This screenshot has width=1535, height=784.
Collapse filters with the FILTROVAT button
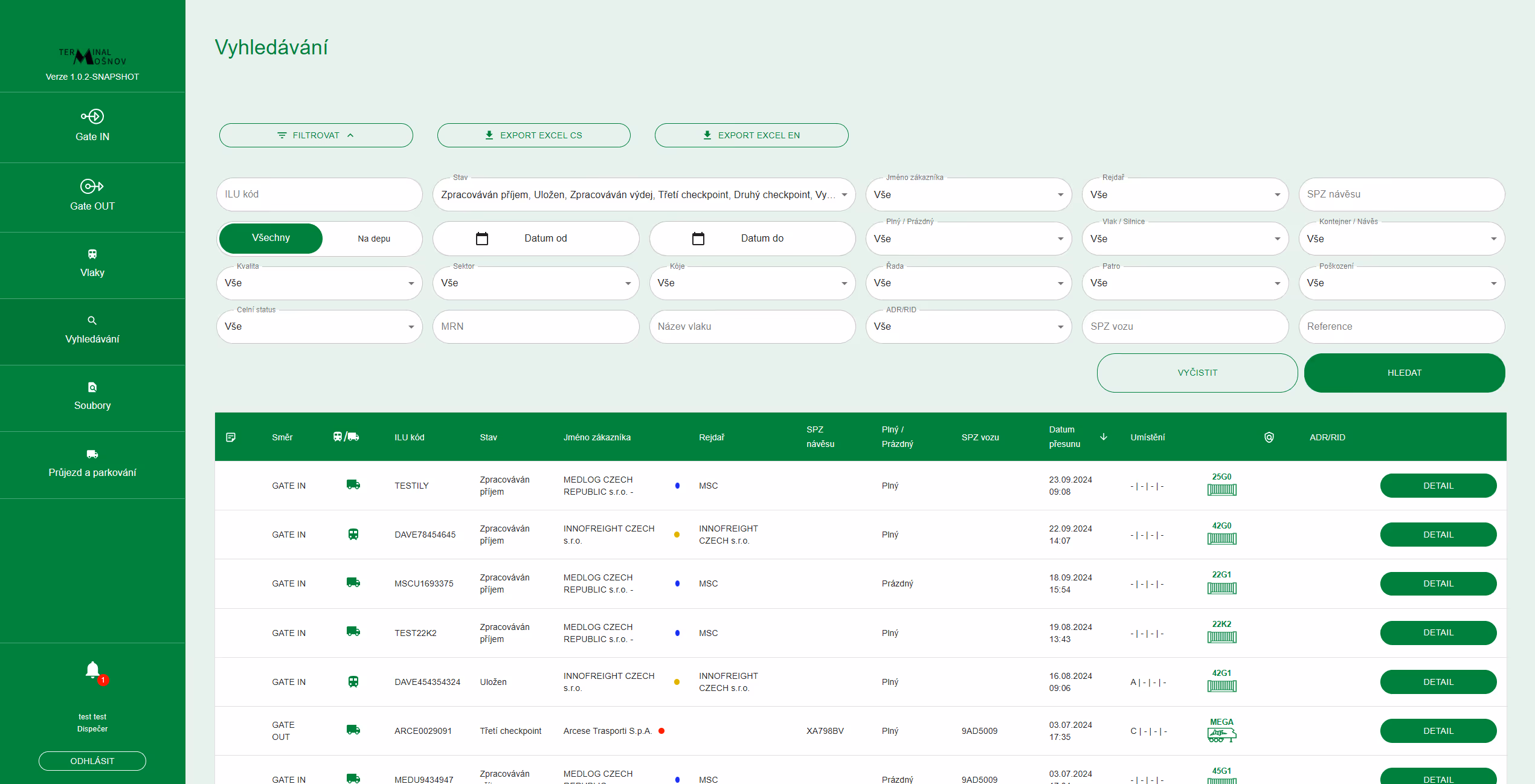tap(316, 135)
